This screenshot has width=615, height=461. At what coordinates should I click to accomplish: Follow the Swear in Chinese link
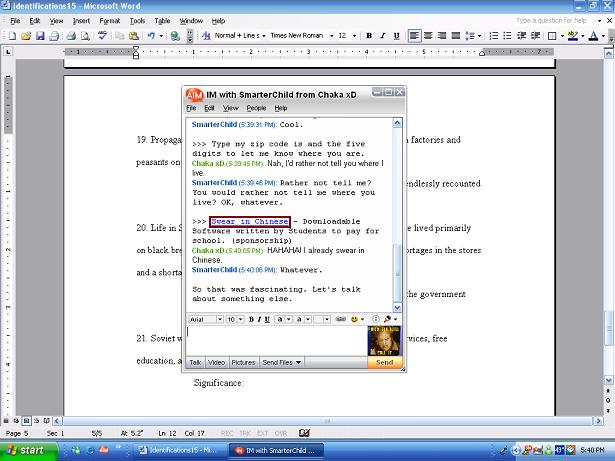pos(250,222)
